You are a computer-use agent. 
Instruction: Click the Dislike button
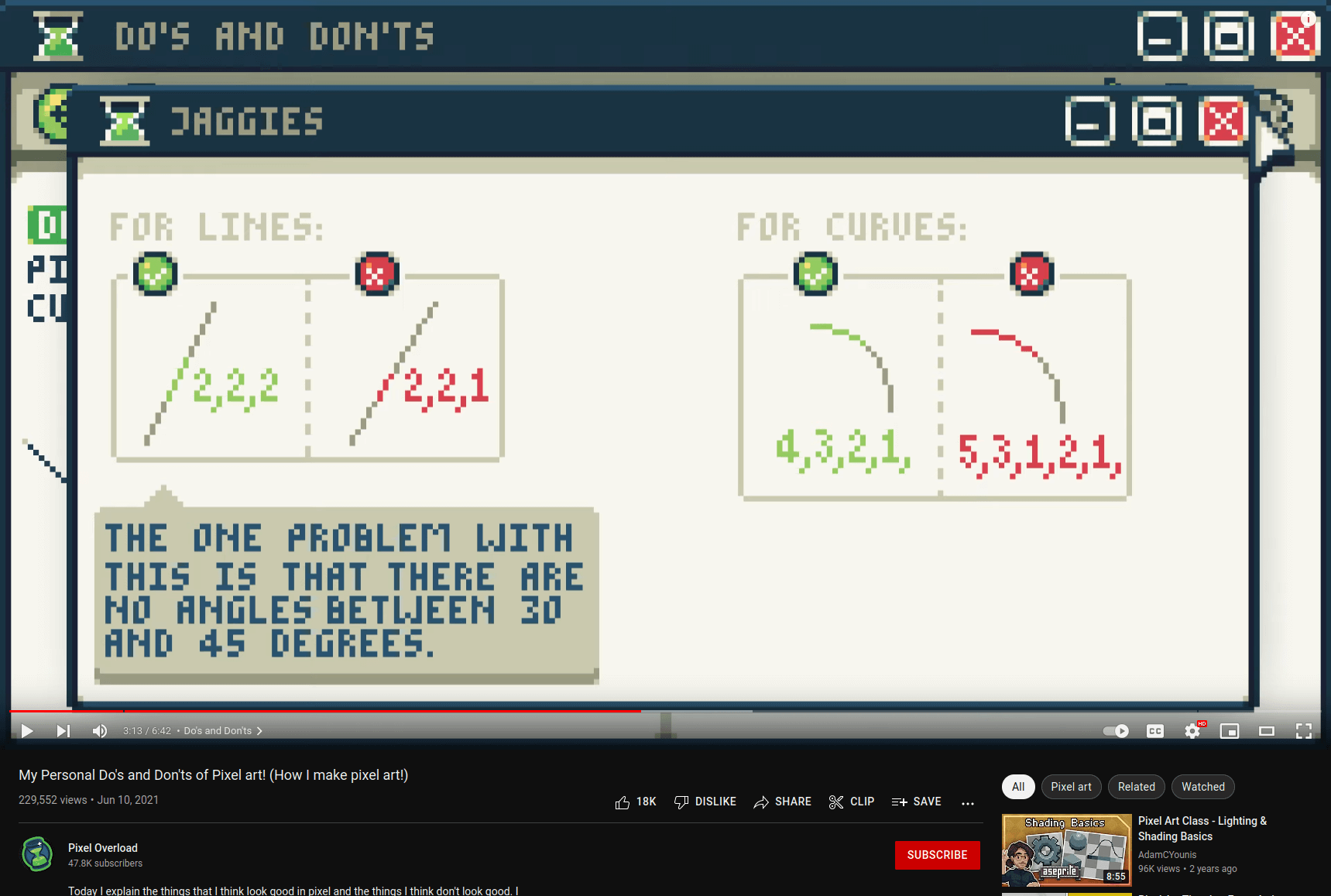(705, 802)
